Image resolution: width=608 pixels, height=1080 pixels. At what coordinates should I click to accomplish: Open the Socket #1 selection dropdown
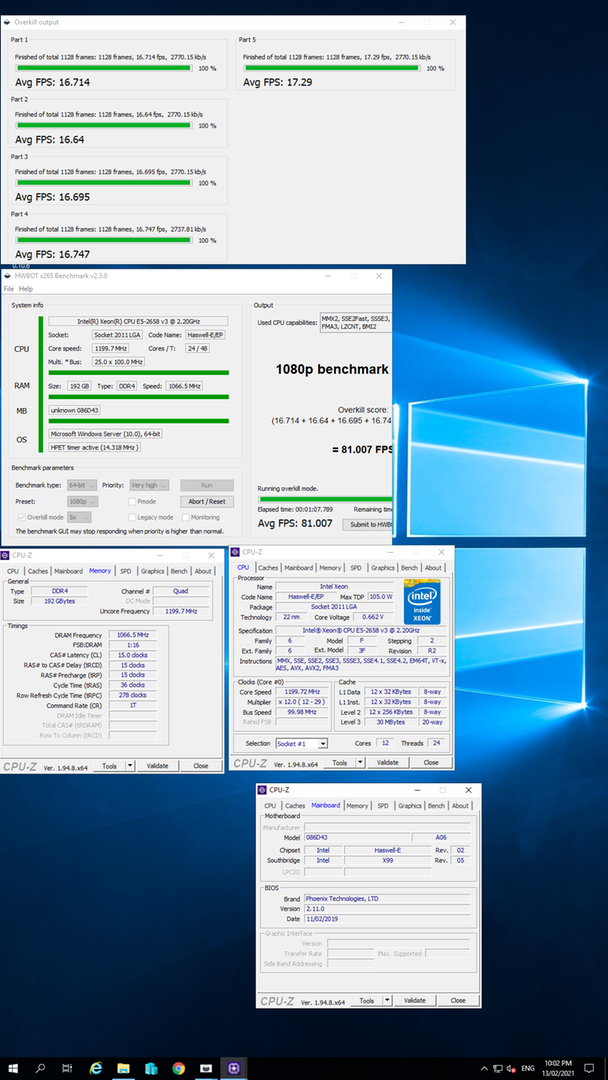pyautogui.click(x=302, y=744)
